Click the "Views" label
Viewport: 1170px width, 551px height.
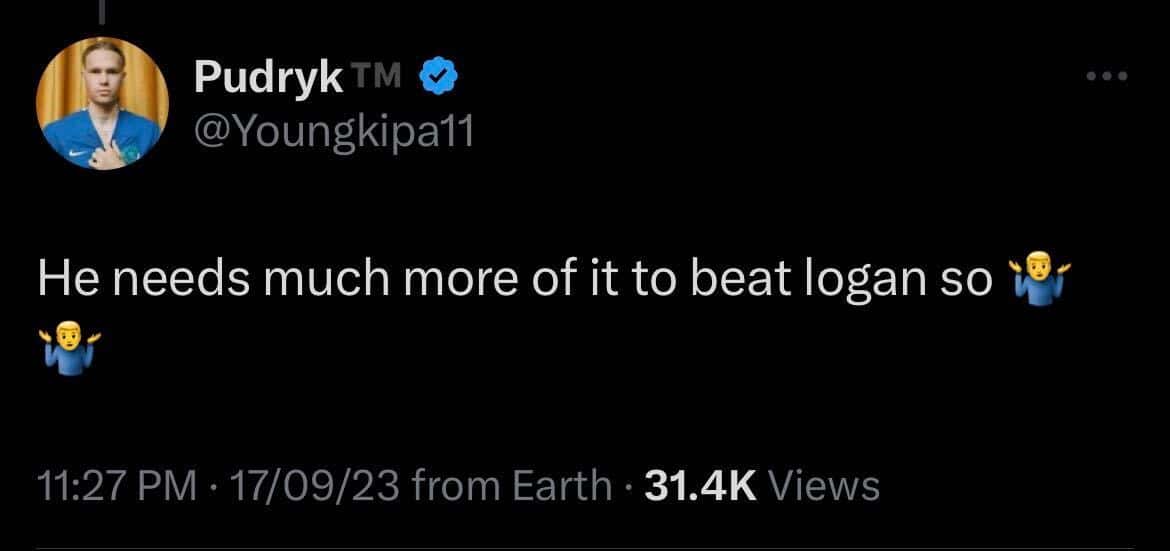(826, 486)
